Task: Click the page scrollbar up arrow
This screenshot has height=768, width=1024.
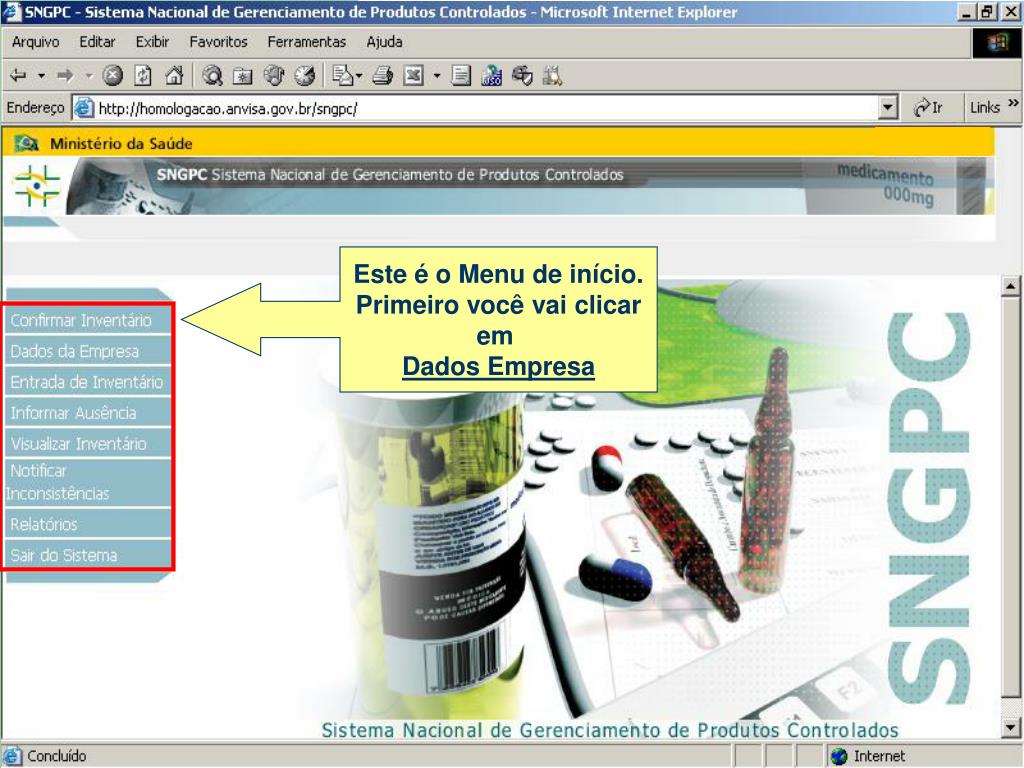Action: (x=1010, y=285)
